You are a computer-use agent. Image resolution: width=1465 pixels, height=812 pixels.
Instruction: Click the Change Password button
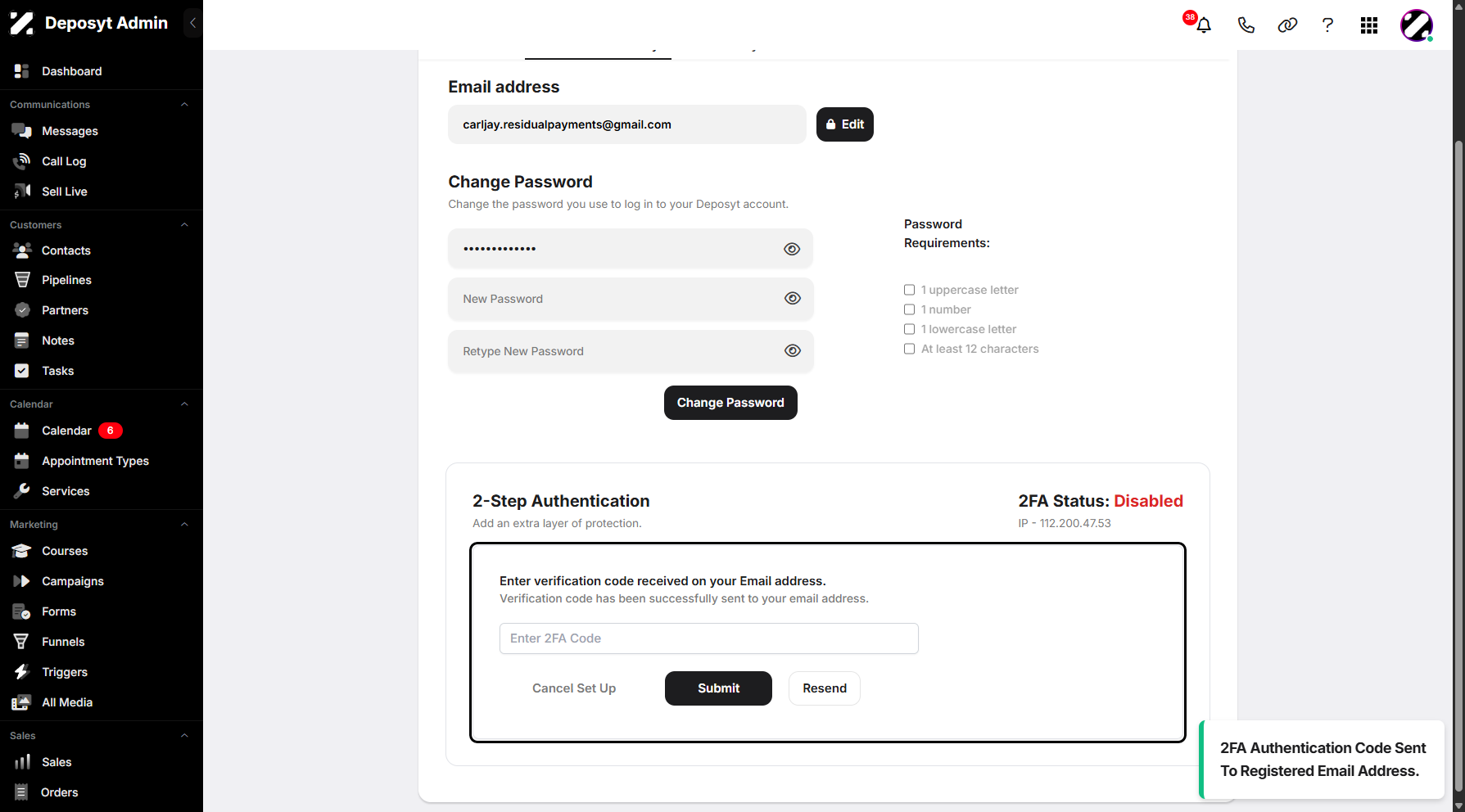pyautogui.click(x=730, y=403)
